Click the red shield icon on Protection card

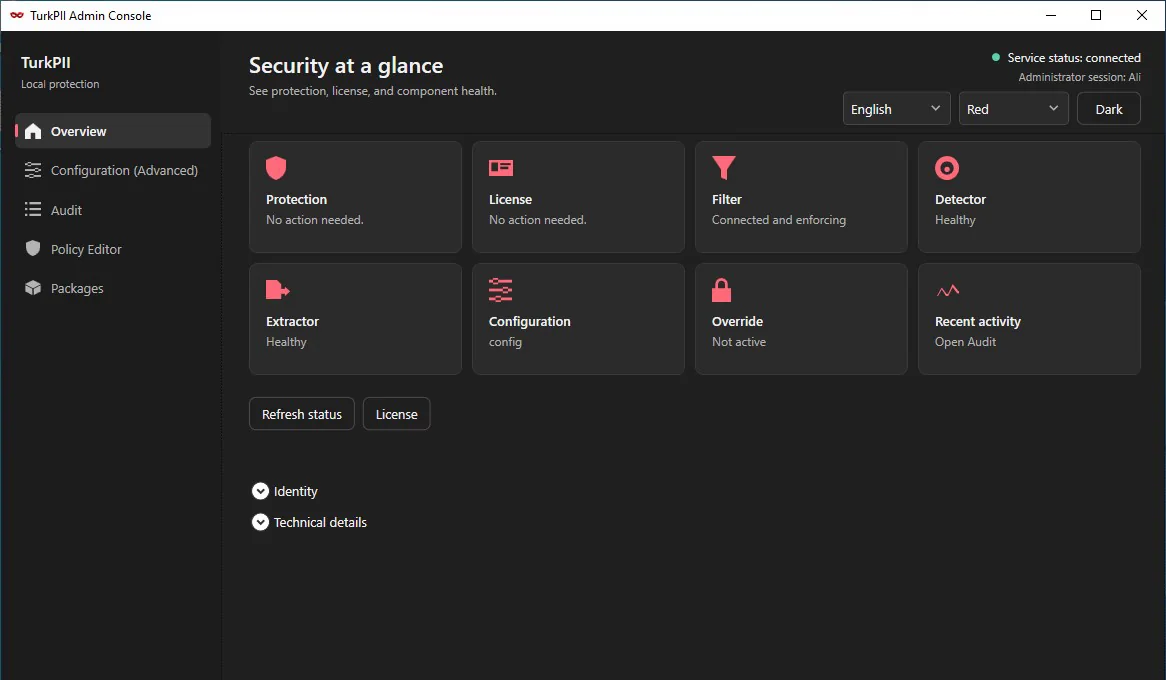(x=276, y=168)
